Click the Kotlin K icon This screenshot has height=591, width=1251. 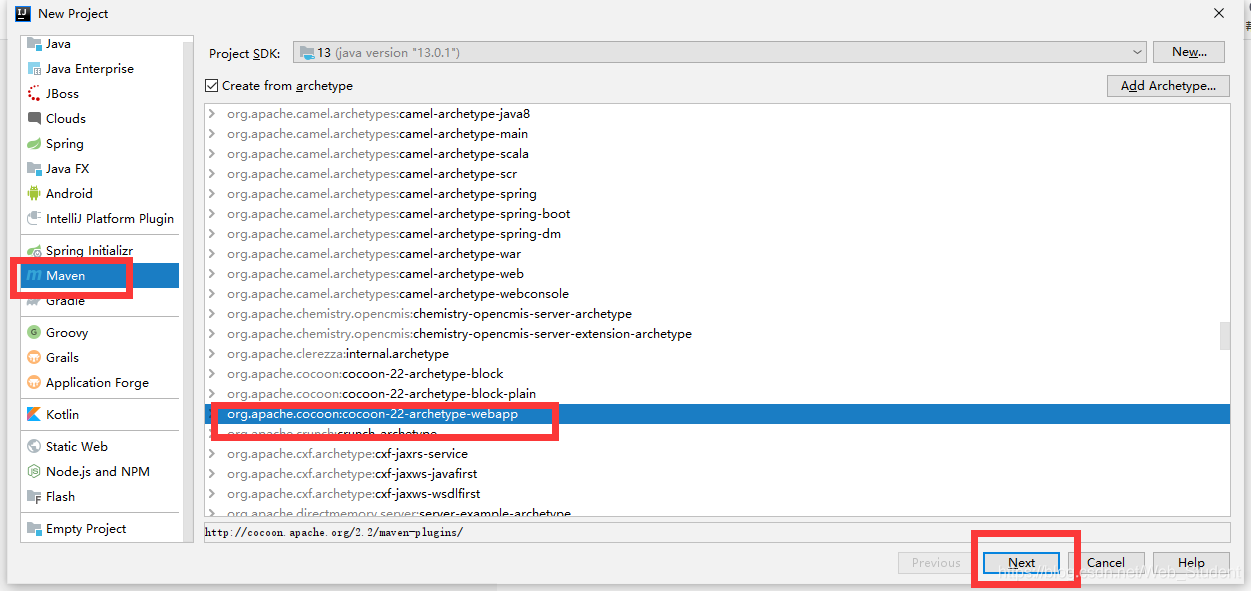coord(34,415)
